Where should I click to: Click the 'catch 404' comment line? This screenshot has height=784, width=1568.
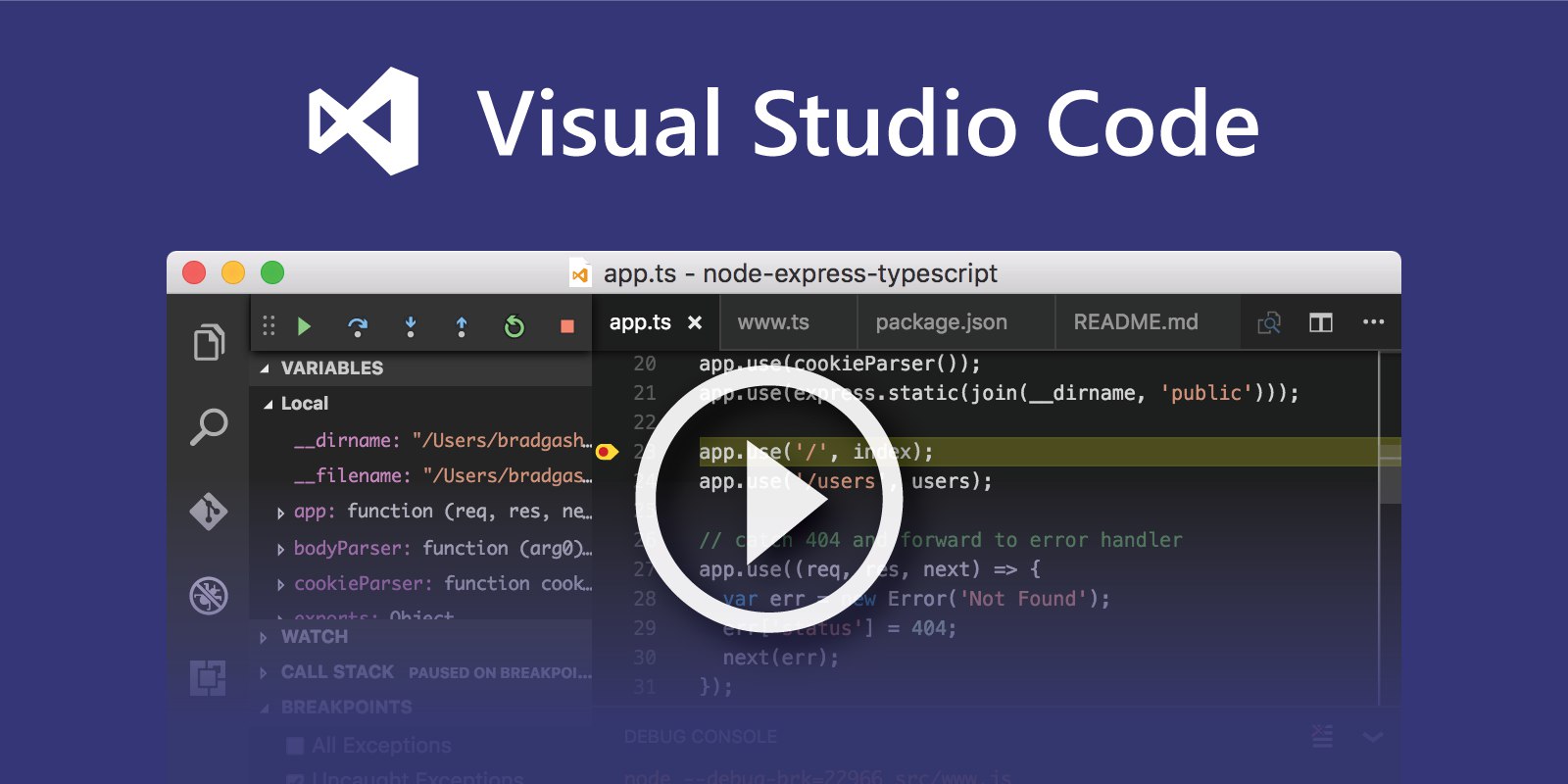click(x=941, y=540)
